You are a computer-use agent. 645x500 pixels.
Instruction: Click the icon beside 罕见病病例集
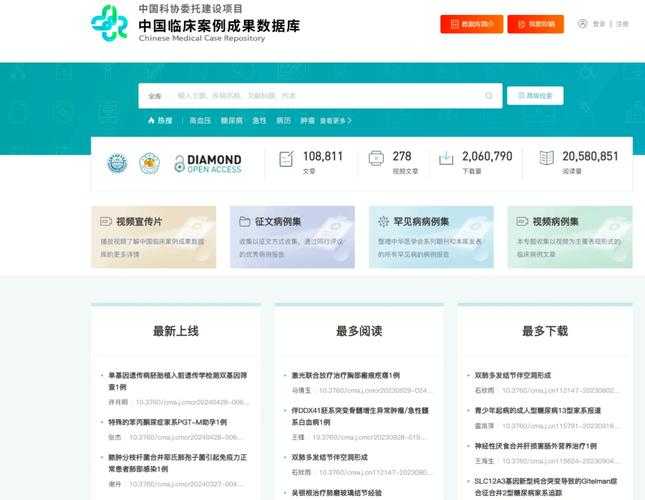383,222
